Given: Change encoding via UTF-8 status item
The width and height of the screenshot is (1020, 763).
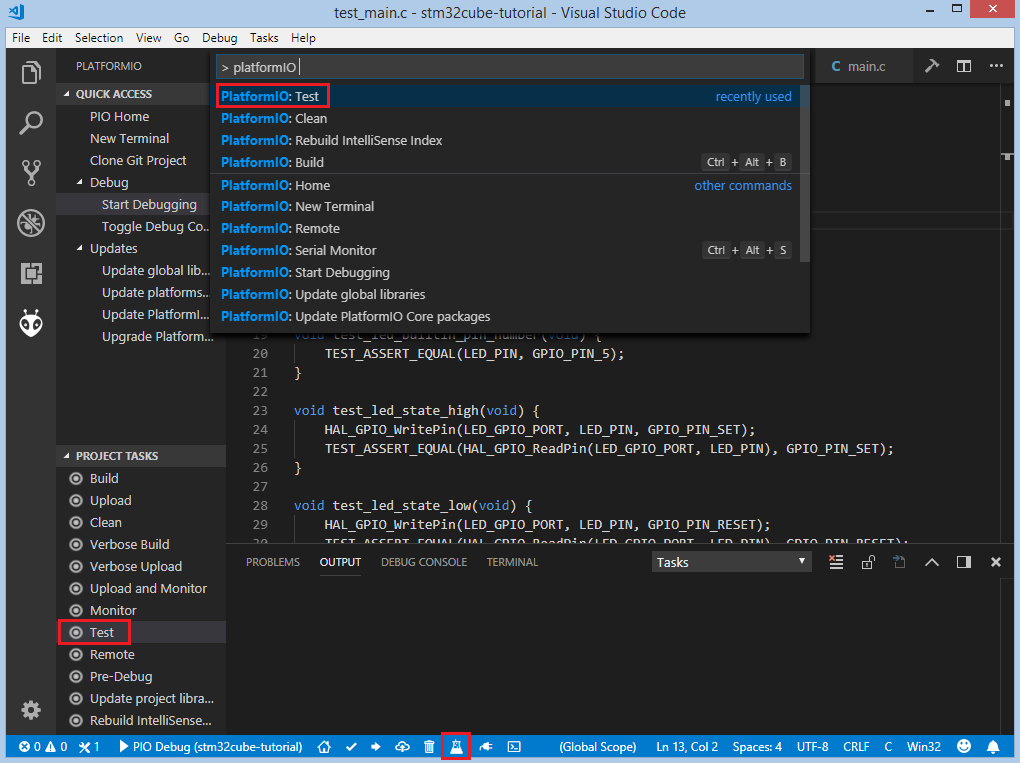Looking at the screenshot, I should click(x=812, y=747).
